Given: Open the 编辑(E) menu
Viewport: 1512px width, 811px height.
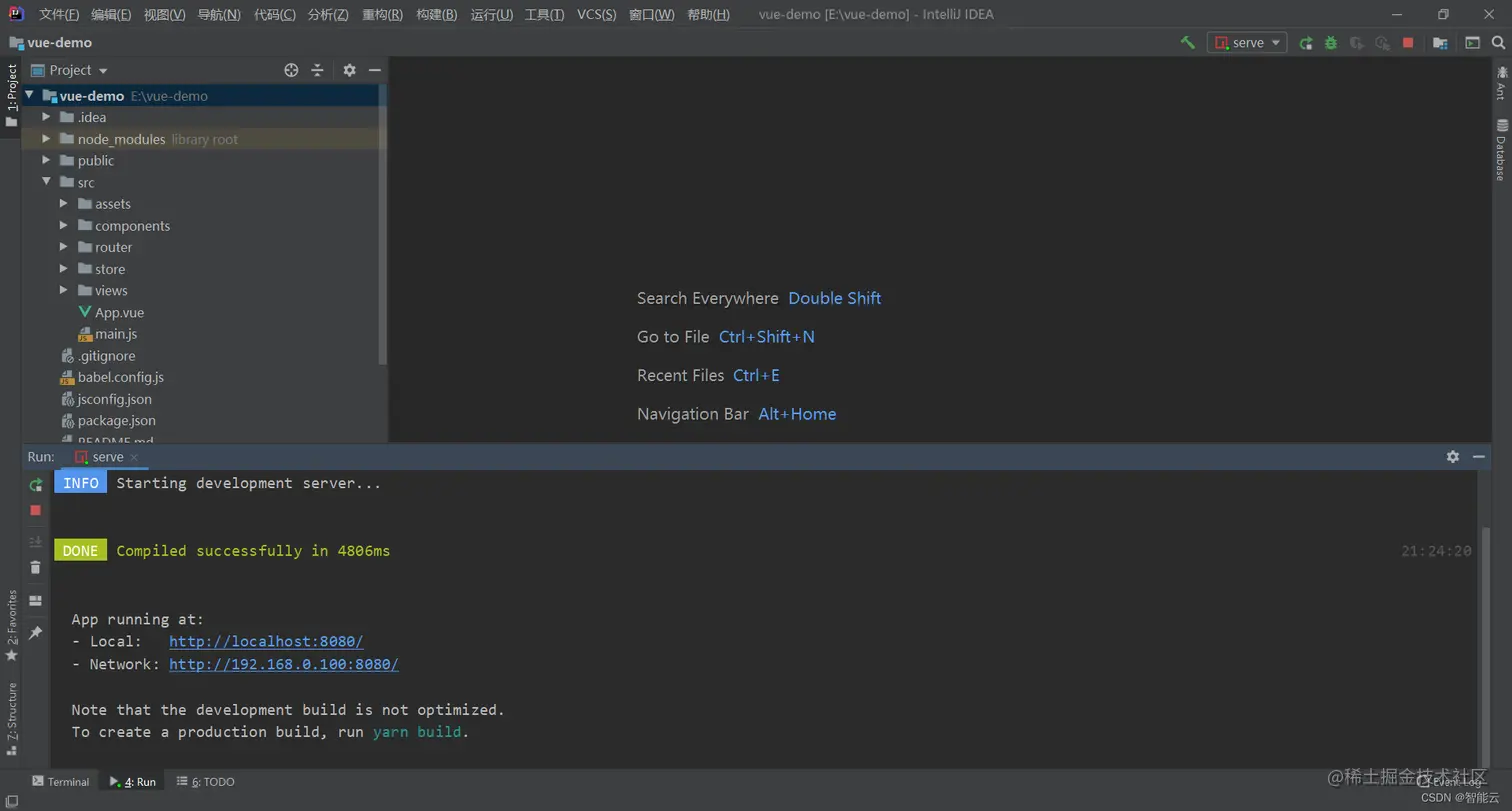Looking at the screenshot, I should point(111,15).
